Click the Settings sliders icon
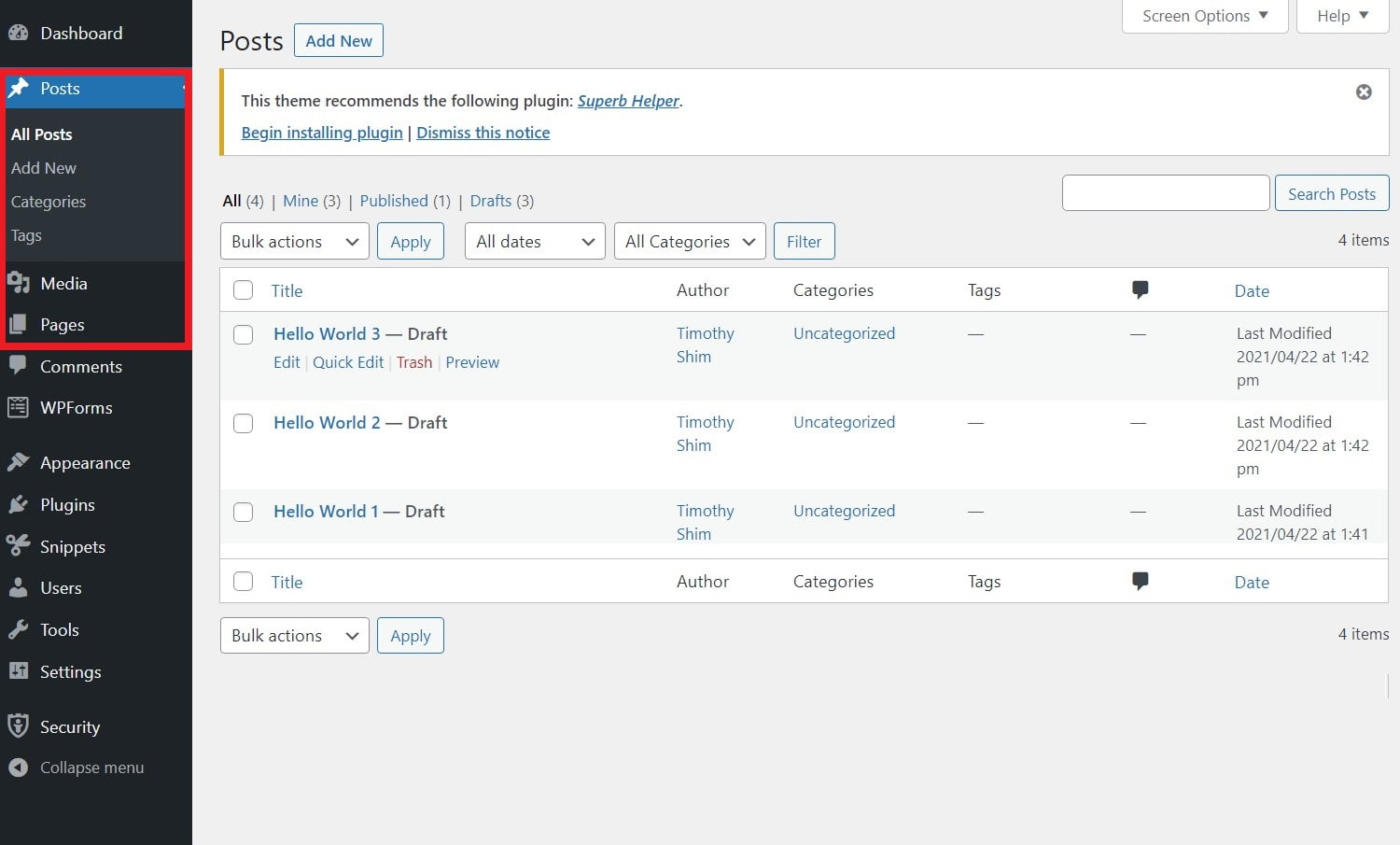This screenshot has height=845, width=1400. coord(19,671)
